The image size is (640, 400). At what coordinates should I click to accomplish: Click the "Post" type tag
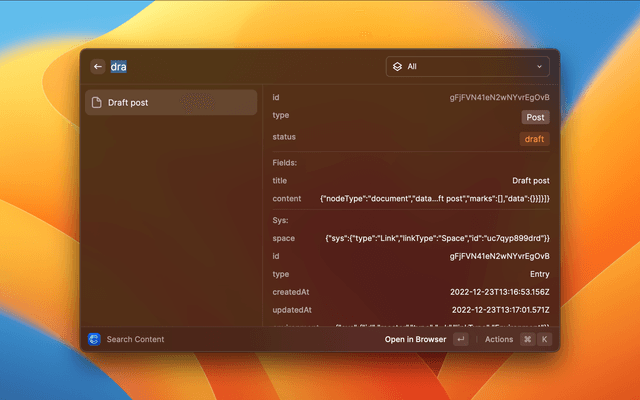pos(535,117)
